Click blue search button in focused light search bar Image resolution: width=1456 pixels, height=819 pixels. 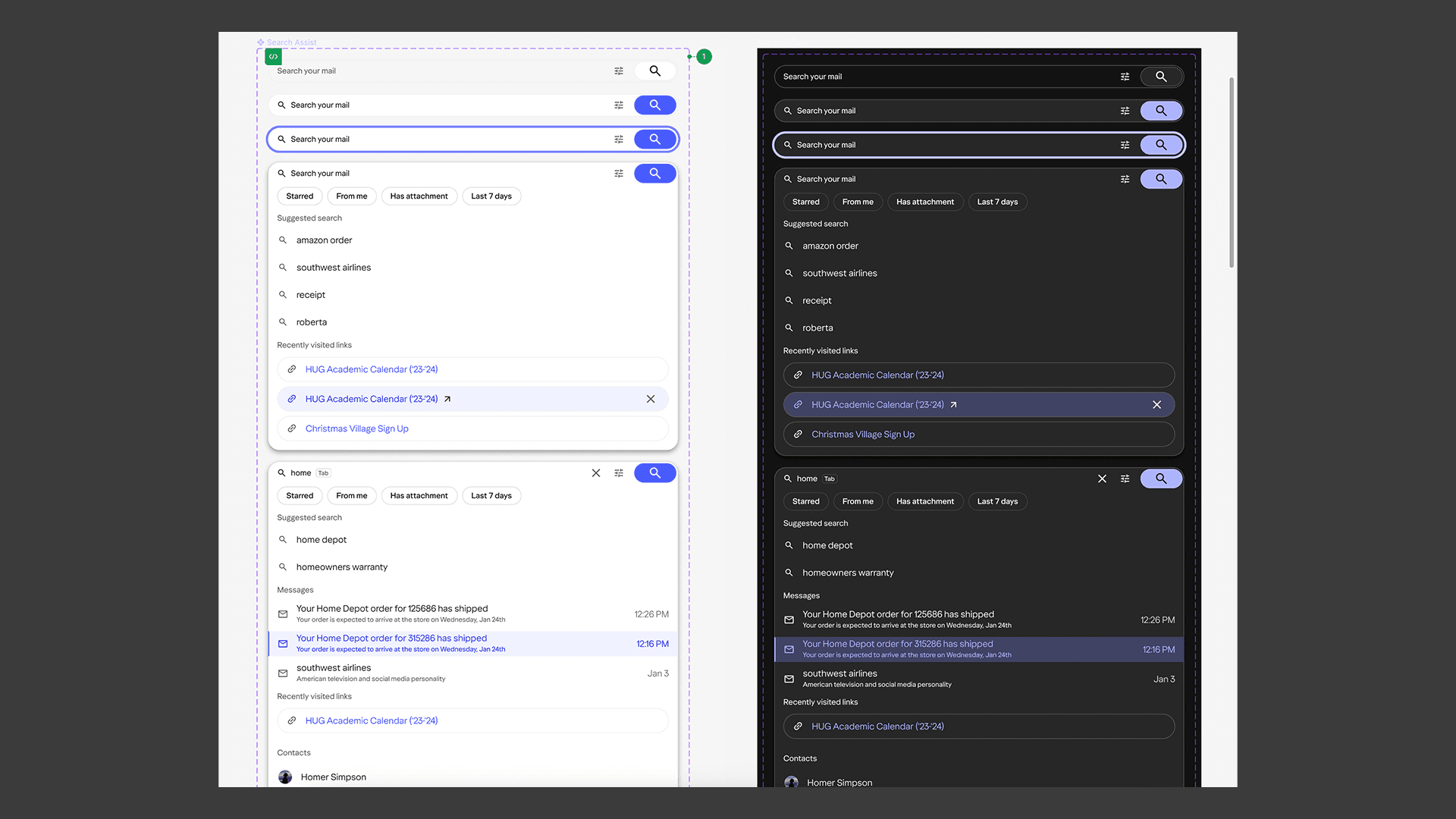pos(654,140)
